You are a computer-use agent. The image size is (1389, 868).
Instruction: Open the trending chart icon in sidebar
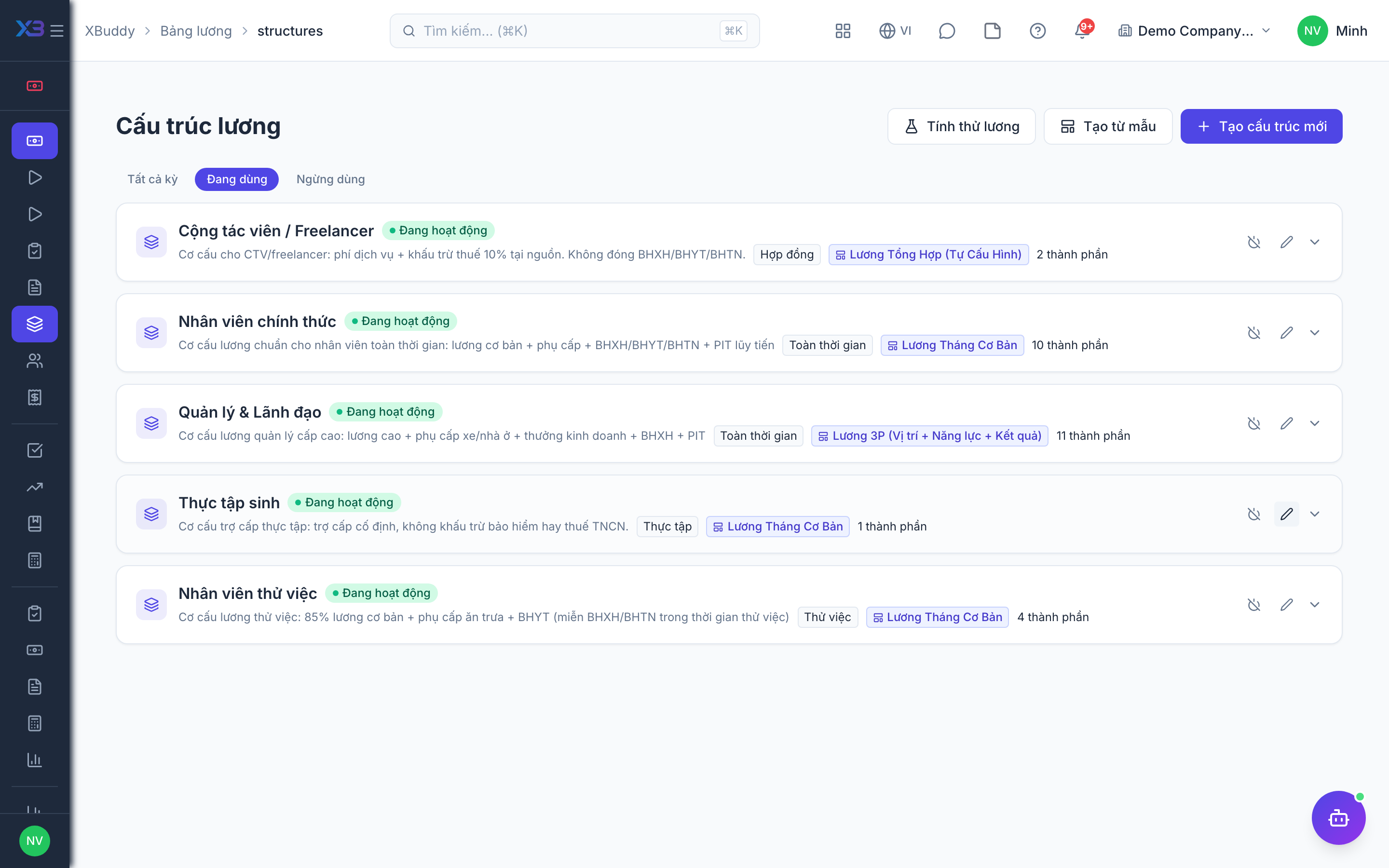pos(34,487)
